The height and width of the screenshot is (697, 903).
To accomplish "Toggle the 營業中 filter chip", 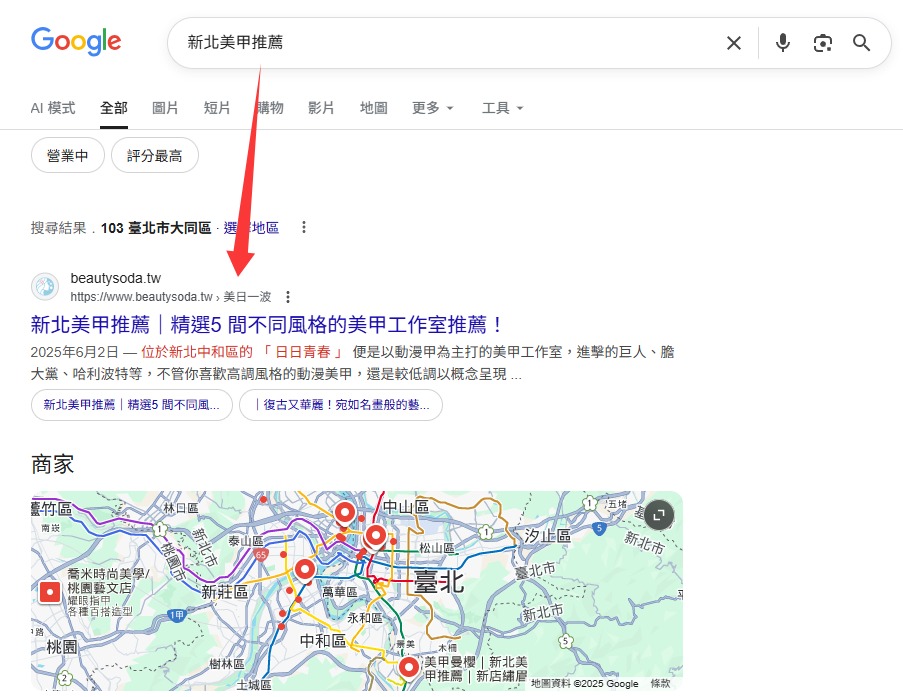I will point(68,156).
